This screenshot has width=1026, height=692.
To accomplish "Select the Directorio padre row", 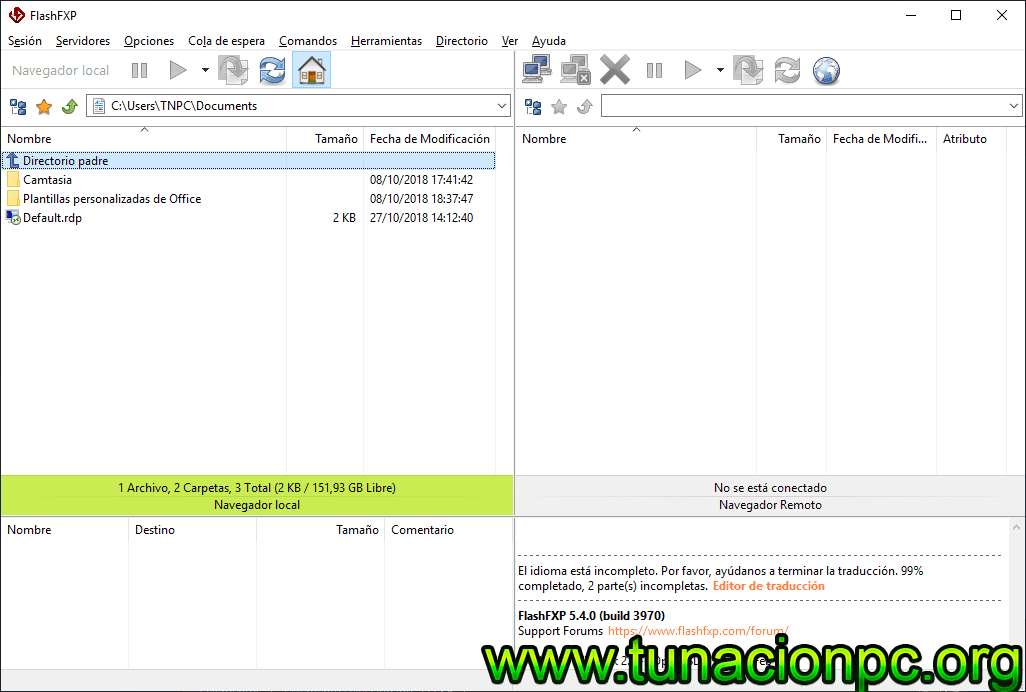I will 249,160.
